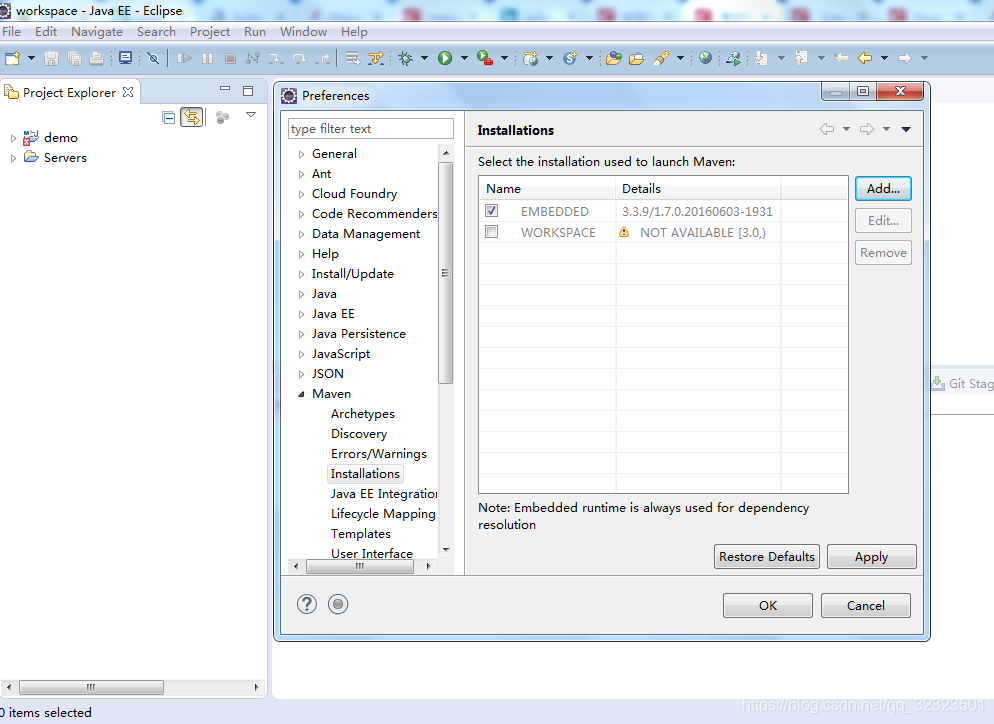994x724 pixels.
Task: Click the round record icon beside help
Action: [338, 604]
